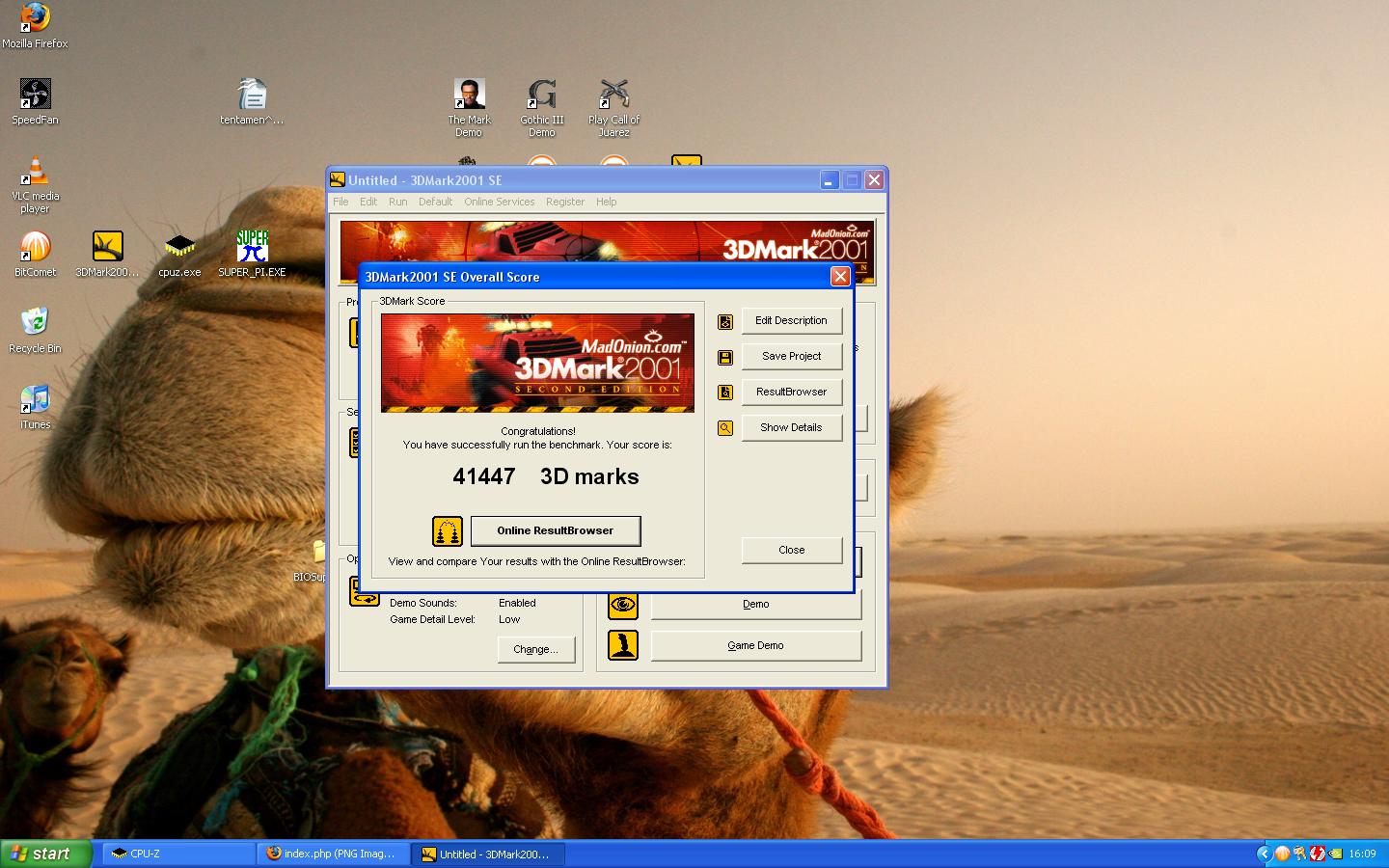
Task: Click the 16:09 system clock
Action: coord(1362,854)
